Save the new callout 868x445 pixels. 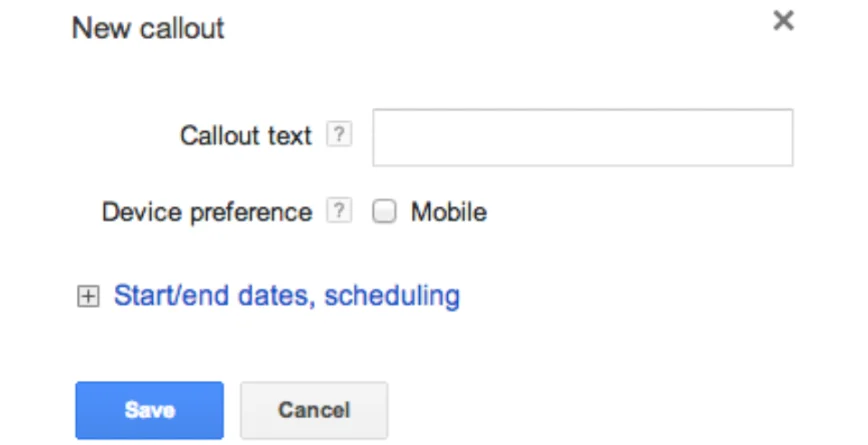150,410
